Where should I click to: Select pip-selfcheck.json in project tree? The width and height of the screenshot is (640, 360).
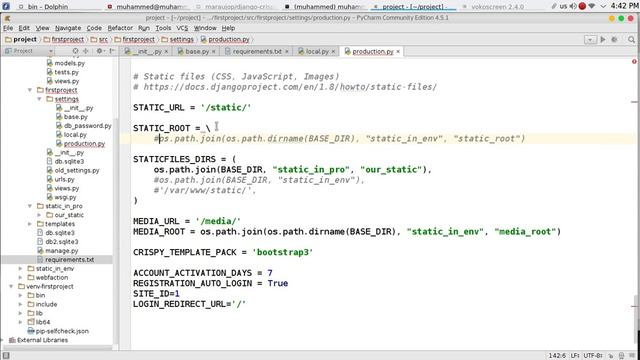point(62,331)
